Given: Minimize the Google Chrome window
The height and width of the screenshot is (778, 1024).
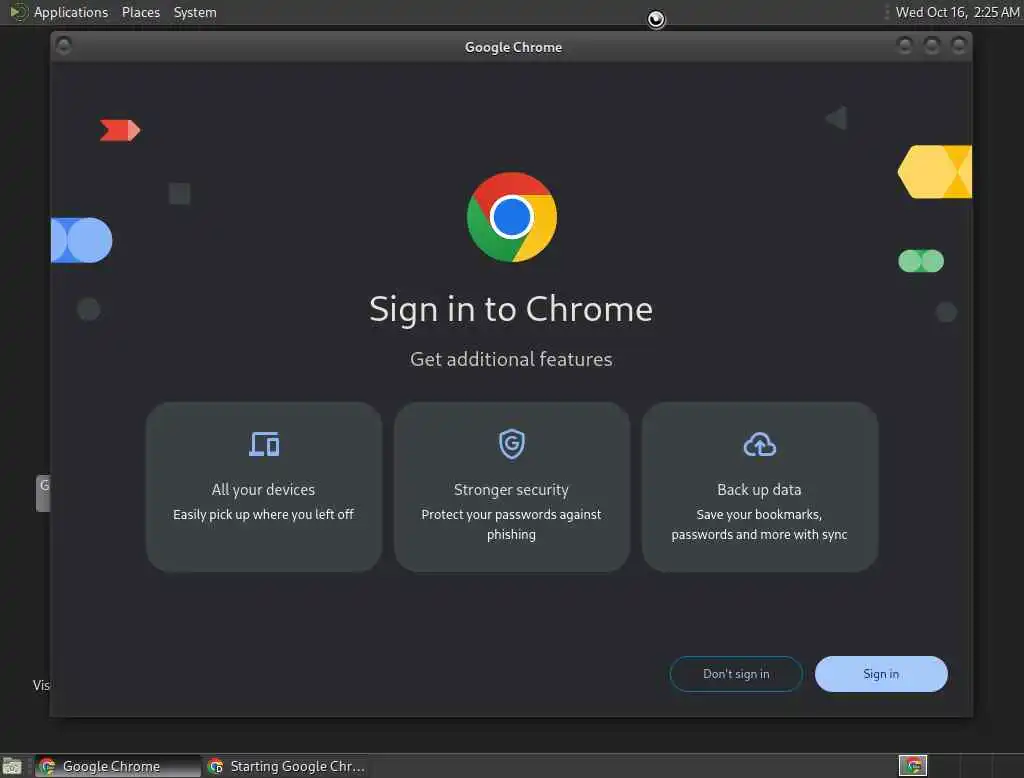Looking at the screenshot, I should (x=905, y=46).
